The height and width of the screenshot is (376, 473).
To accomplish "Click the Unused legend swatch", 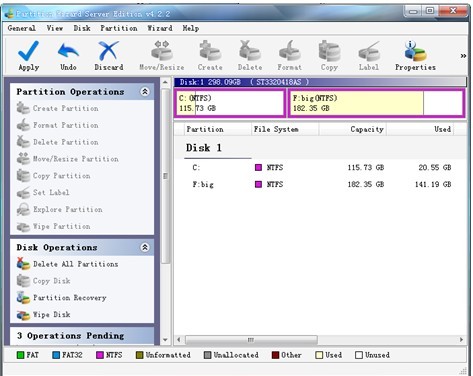I will pyautogui.click(x=359, y=355).
